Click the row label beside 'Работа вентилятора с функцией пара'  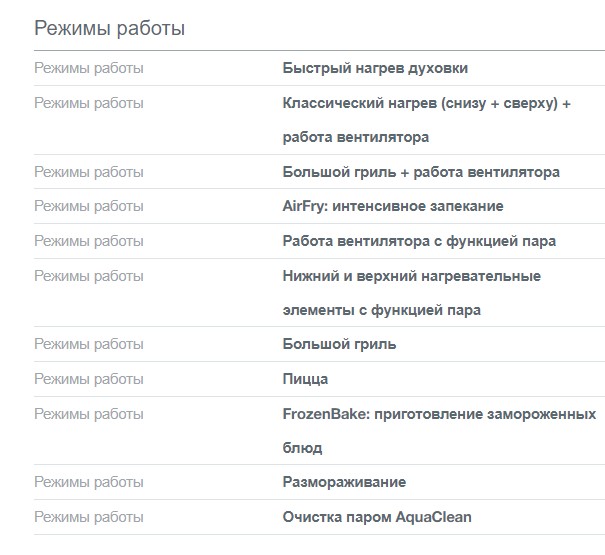click(x=89, y=241)
